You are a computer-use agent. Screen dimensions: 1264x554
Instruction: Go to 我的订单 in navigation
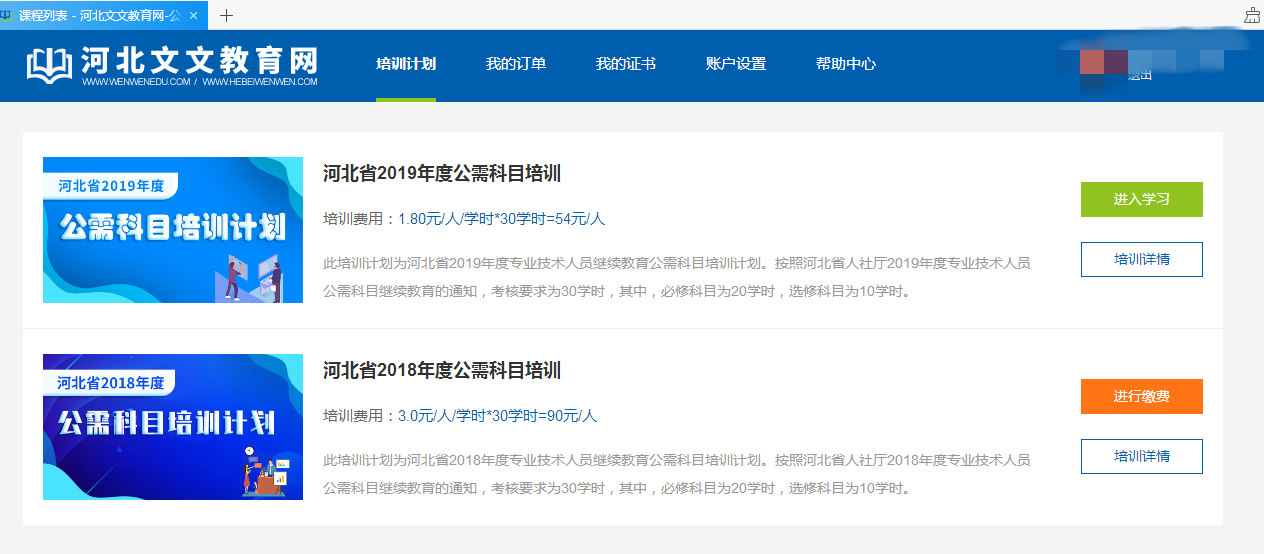click(x=516, y=64)
